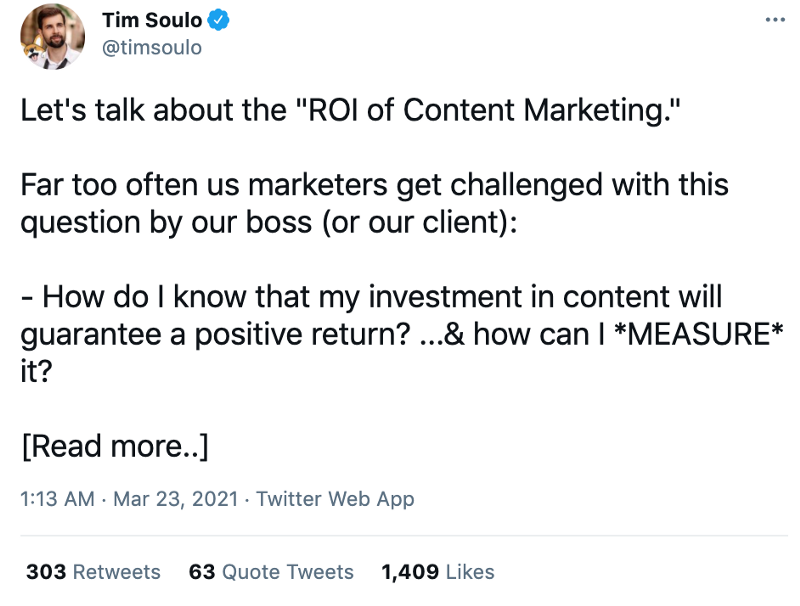The width and height of the screenshot is (800, 606).
Task: Click the standalone "it?" line
Action: 38,371
